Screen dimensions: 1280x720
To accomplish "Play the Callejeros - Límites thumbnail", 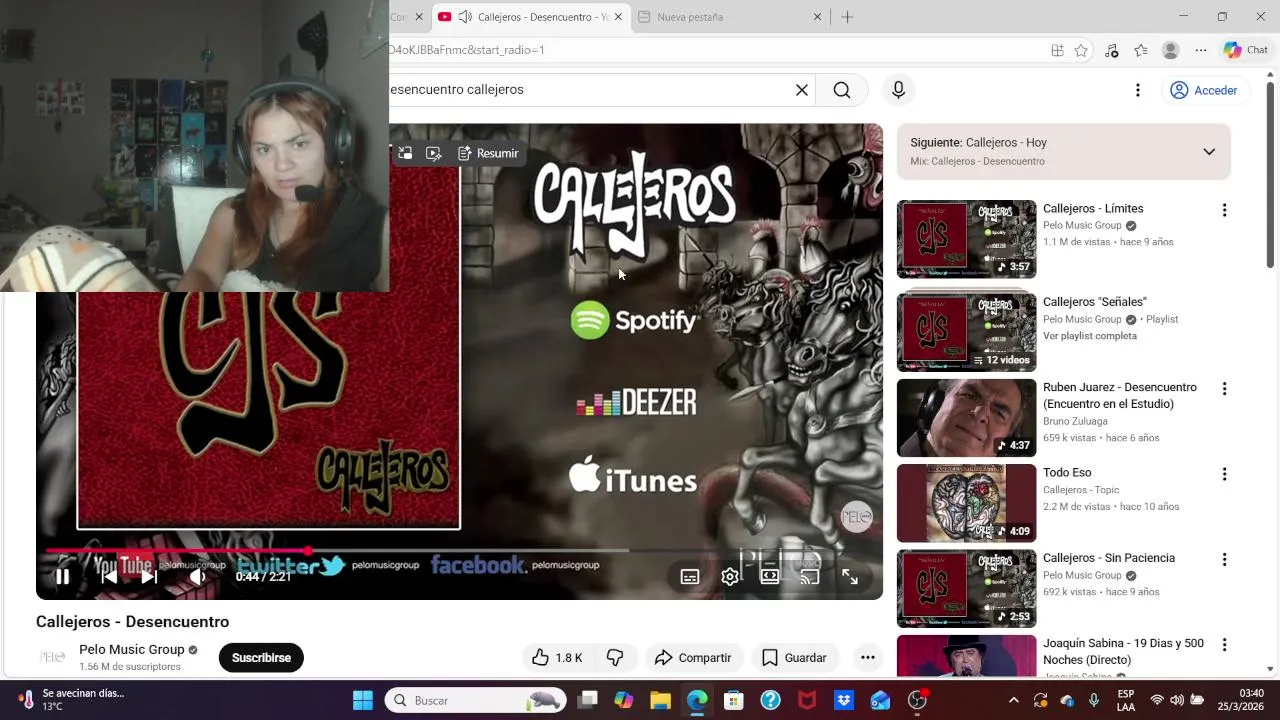I will coord(966,239).
